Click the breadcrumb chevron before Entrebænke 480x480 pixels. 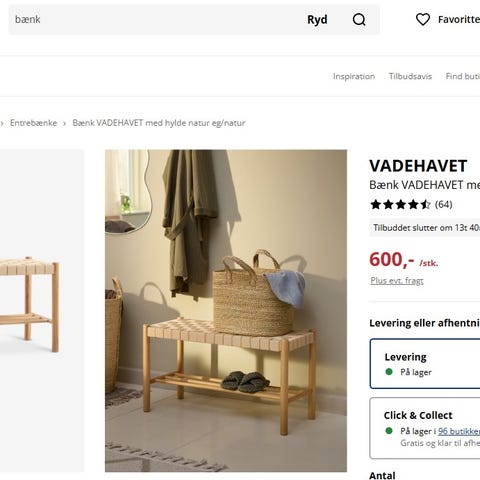coord(2,123)
